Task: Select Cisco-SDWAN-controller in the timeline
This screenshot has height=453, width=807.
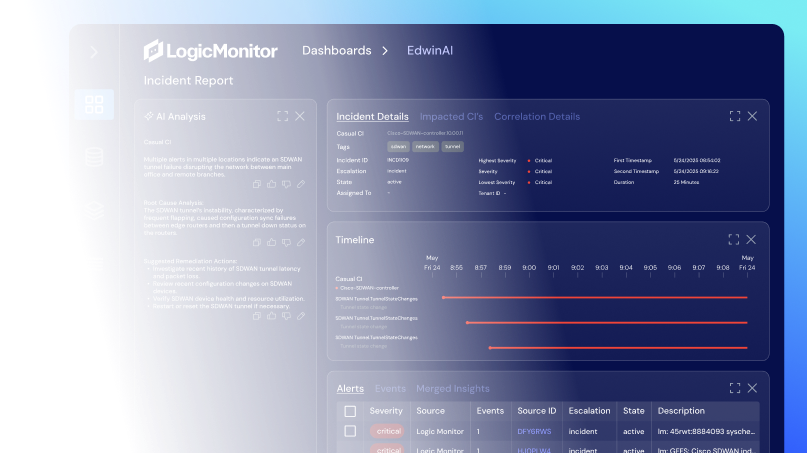Action: click(369, 288)
